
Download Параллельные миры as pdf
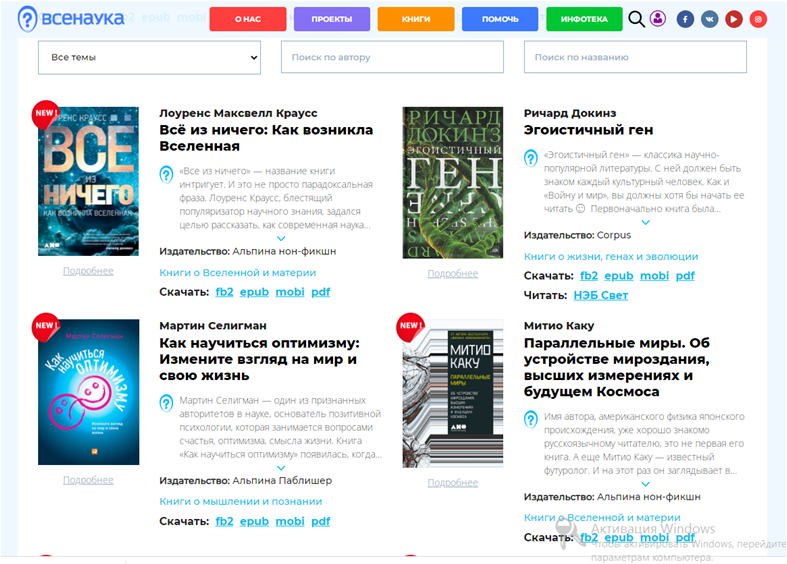click(685, 537)
